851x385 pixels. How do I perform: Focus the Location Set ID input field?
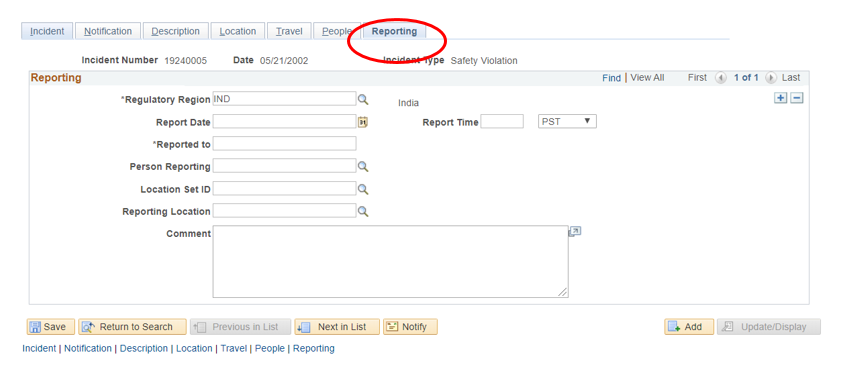(284, 188)
